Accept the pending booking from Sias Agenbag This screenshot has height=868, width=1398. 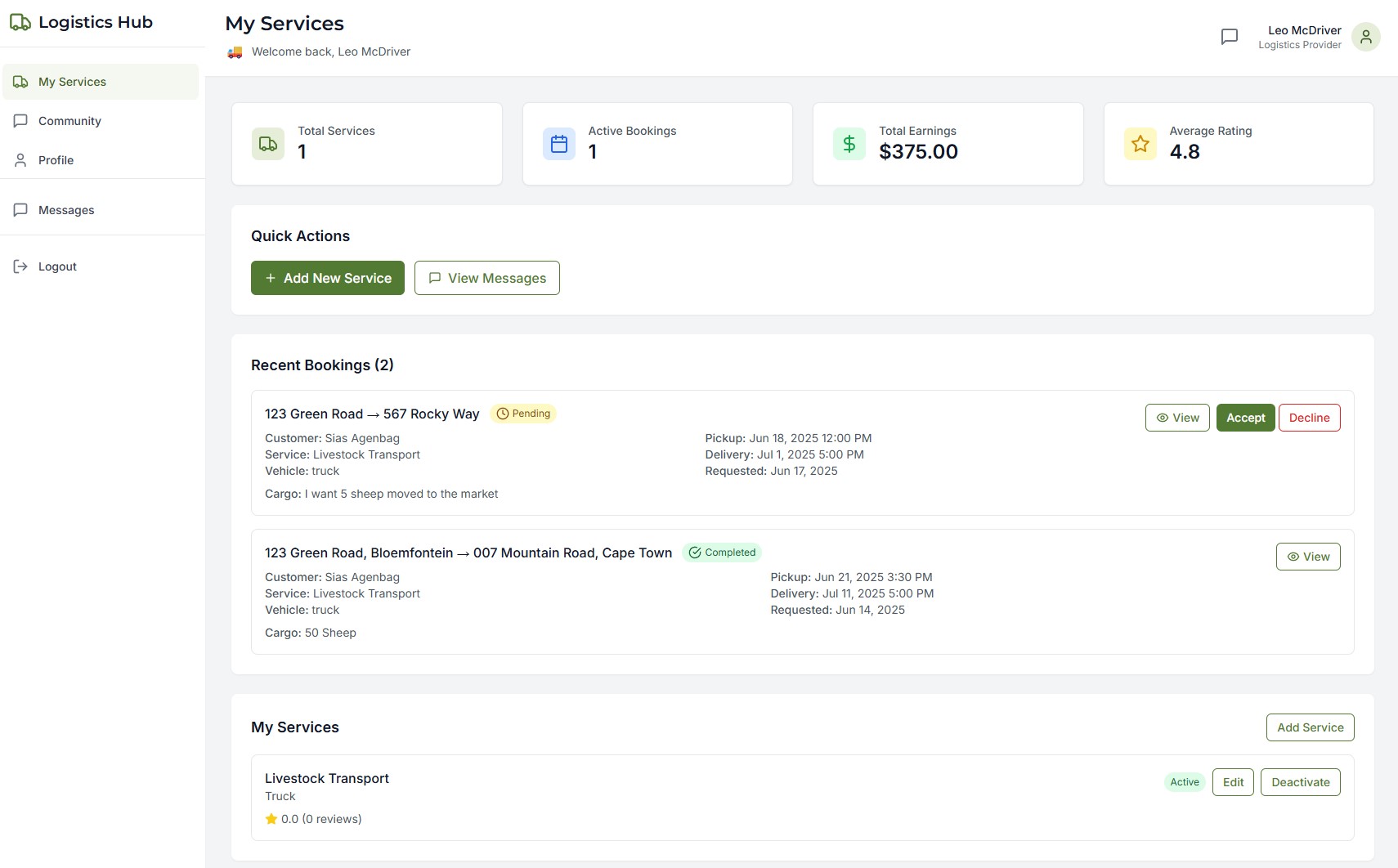pyautogui.click(x=1245, y=417)
